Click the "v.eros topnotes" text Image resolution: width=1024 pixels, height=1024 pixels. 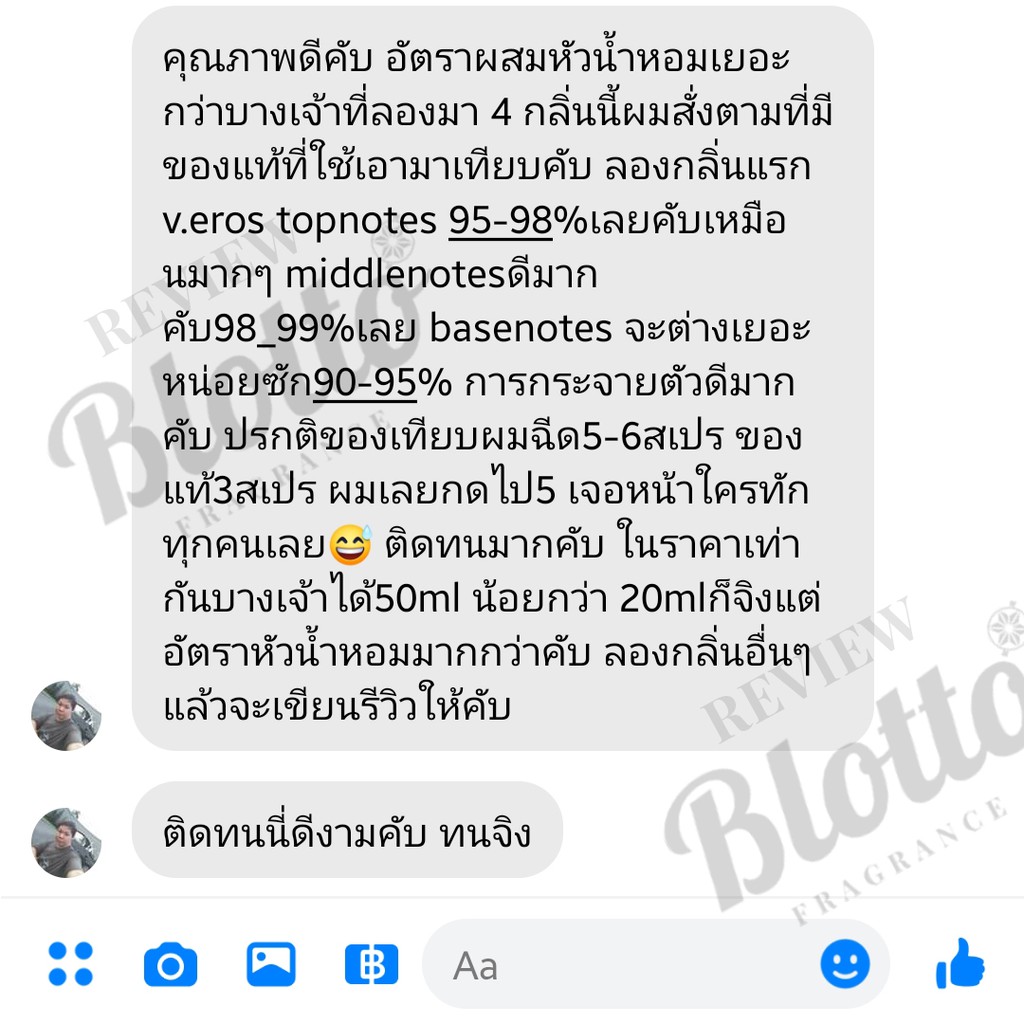299,221
